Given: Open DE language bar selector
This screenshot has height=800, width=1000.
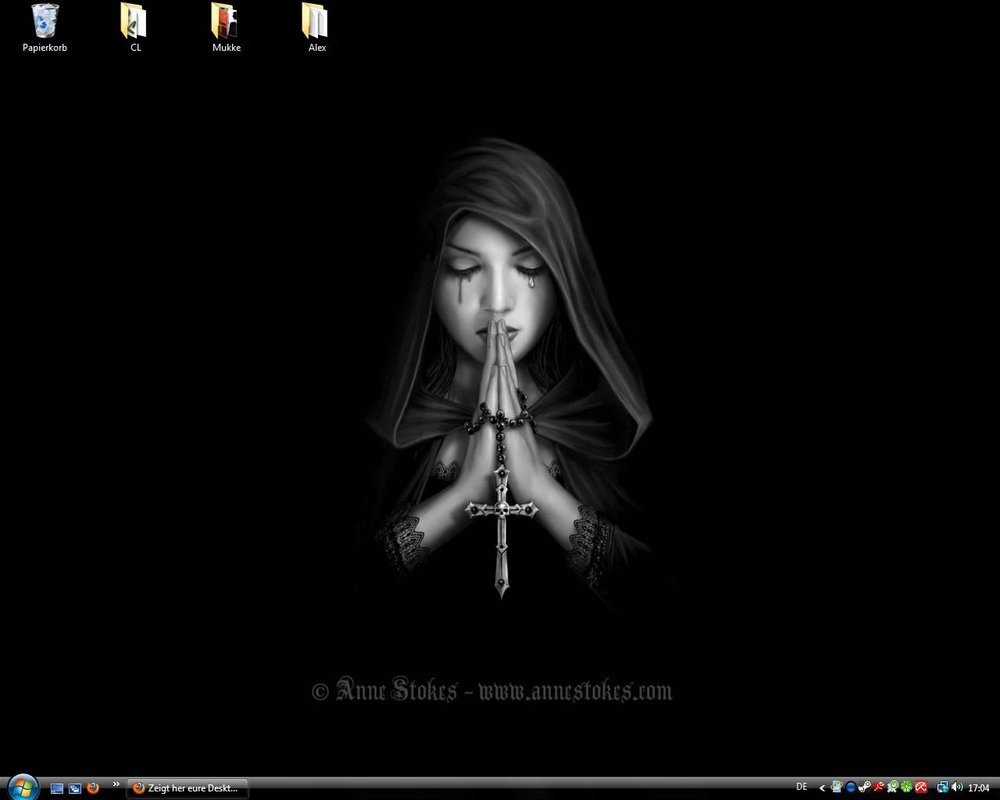Looking at the screenshot, I should (x=801, y=787).
